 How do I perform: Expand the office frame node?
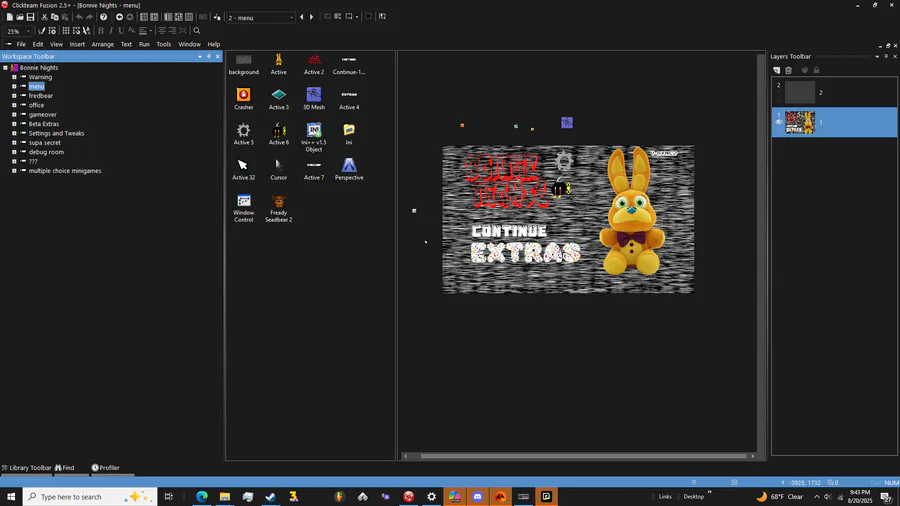click(14, 105)
